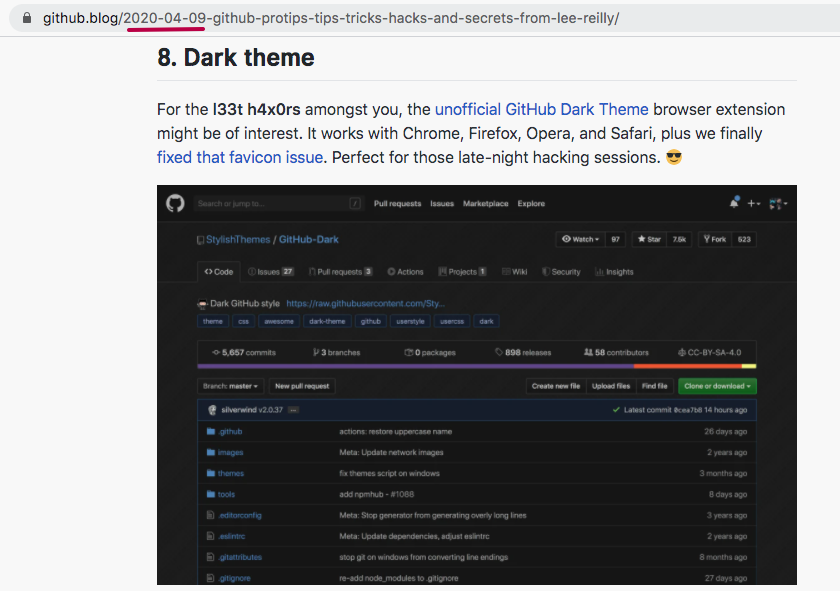Click the New pull request button

(302, 386)
